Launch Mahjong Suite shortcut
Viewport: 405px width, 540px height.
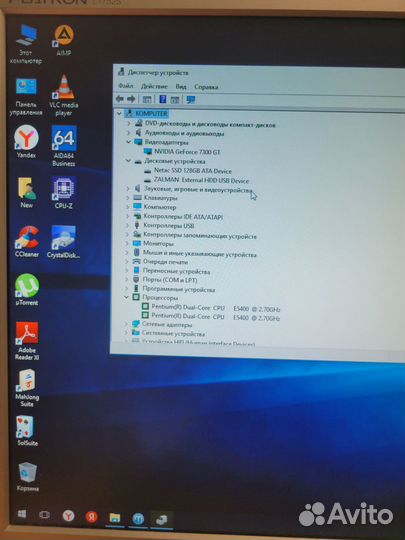pos(27,388)
